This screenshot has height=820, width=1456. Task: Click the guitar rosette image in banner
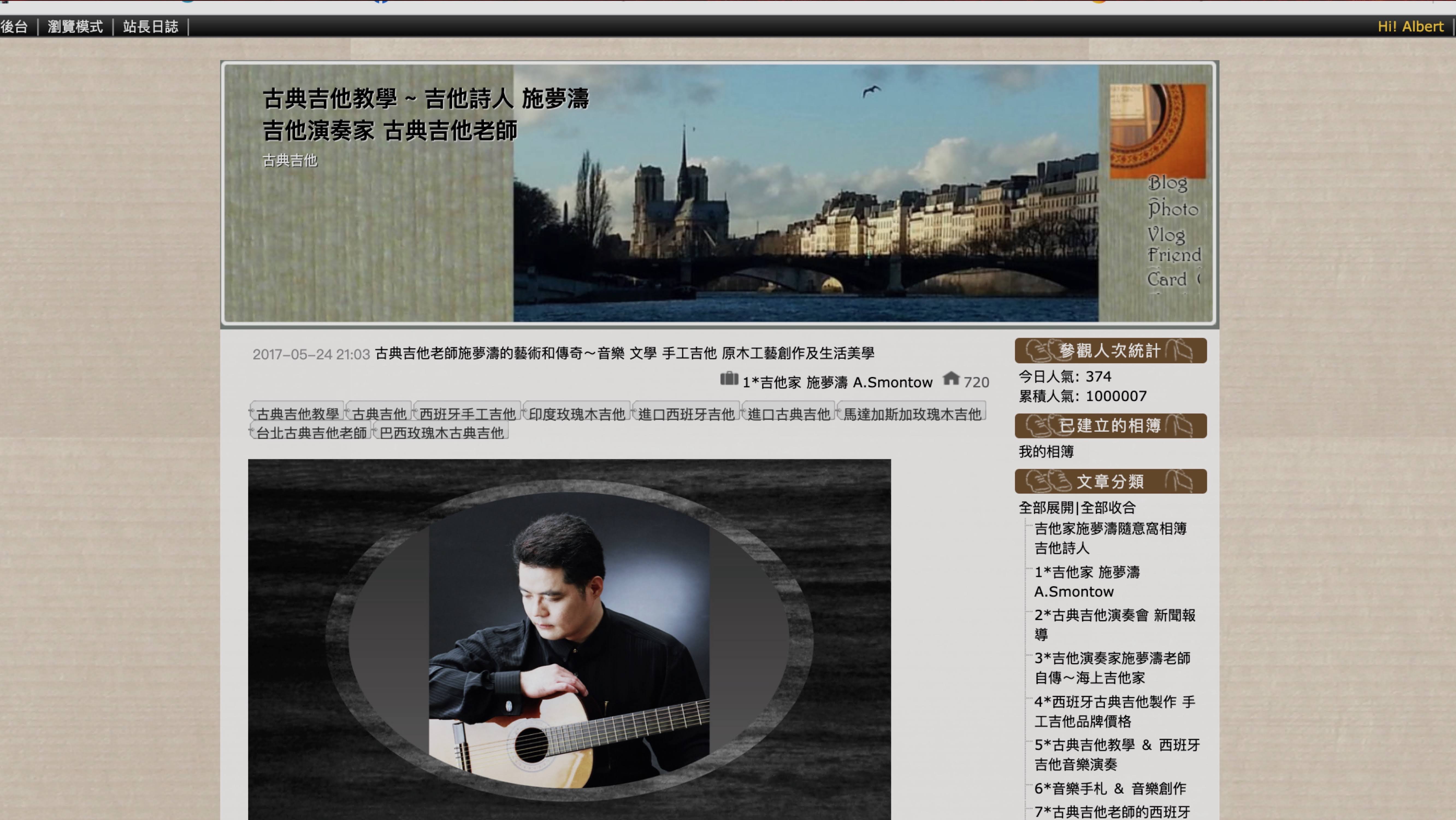(x=1157, y=131)
